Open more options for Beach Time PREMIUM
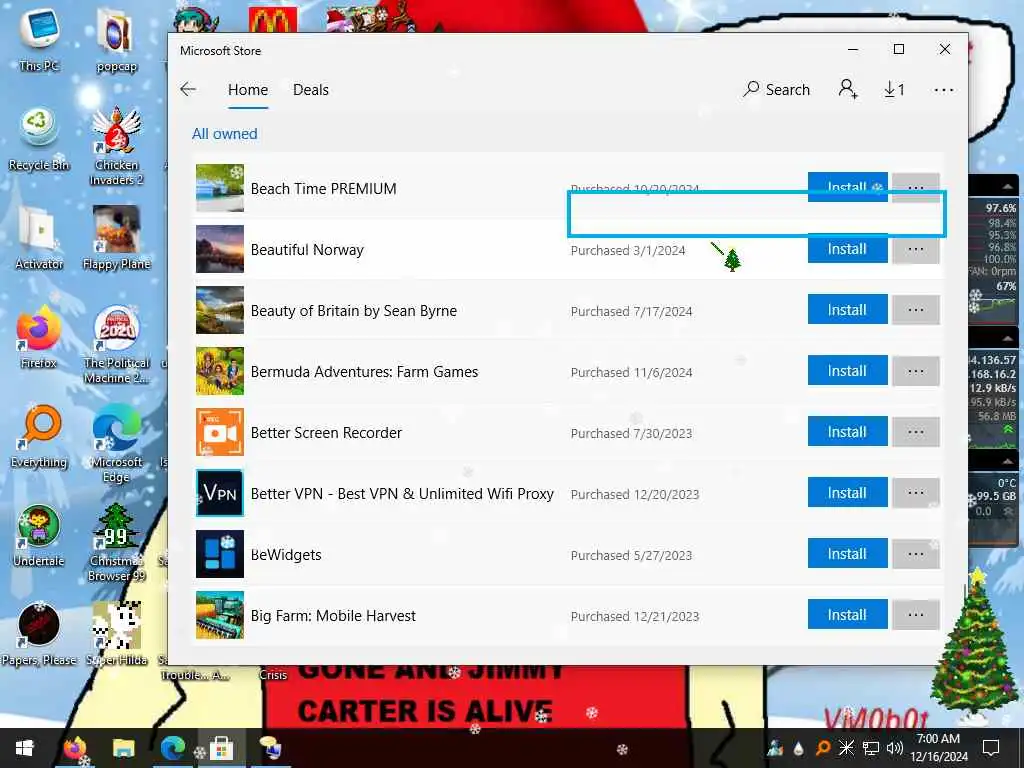Image resolution: width=1024 pixels, height=768 pixels. point(916,185)
